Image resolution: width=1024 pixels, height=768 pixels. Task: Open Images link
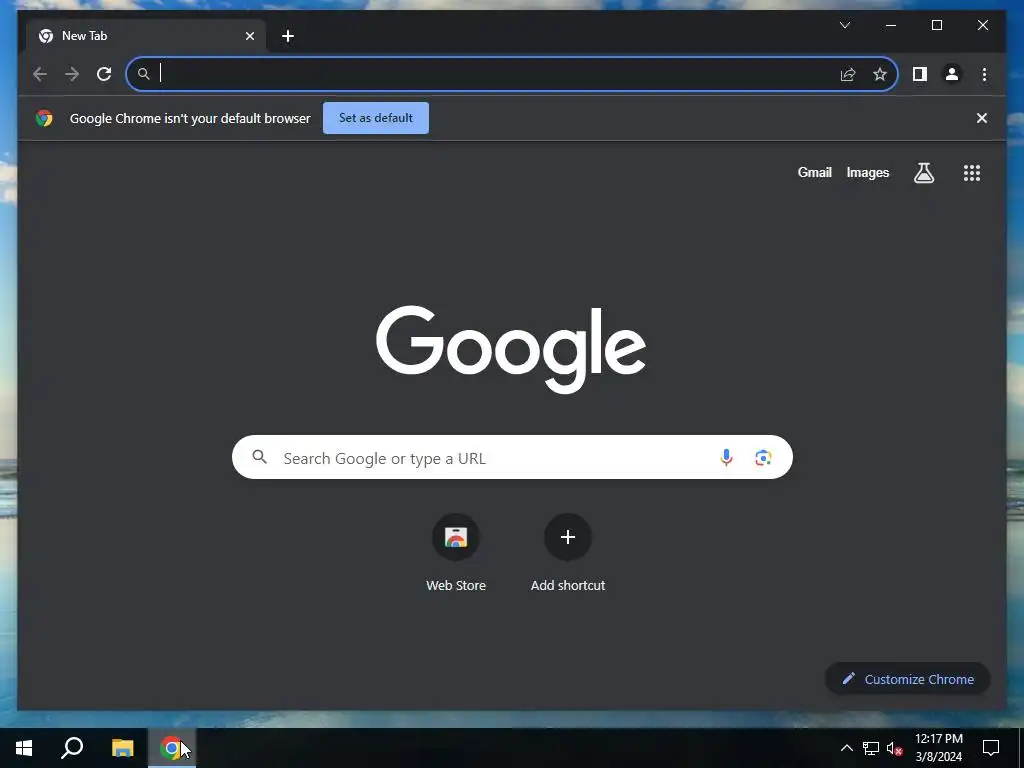pos(867,172)
